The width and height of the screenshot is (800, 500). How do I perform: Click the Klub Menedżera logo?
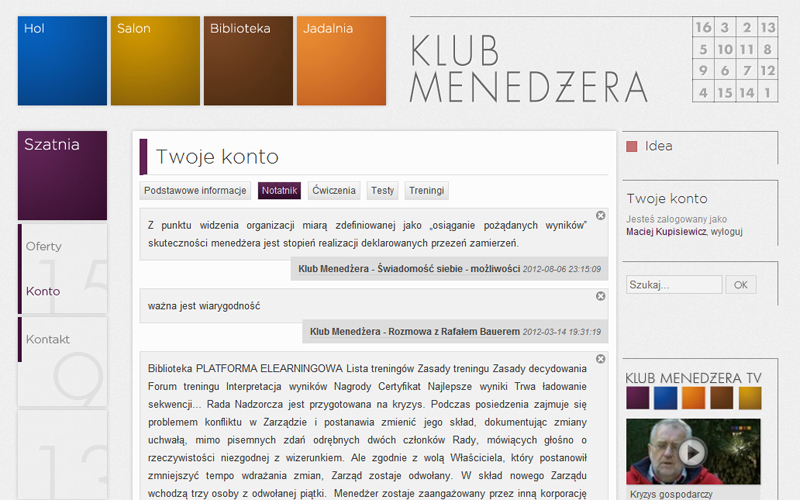point(529,68)
